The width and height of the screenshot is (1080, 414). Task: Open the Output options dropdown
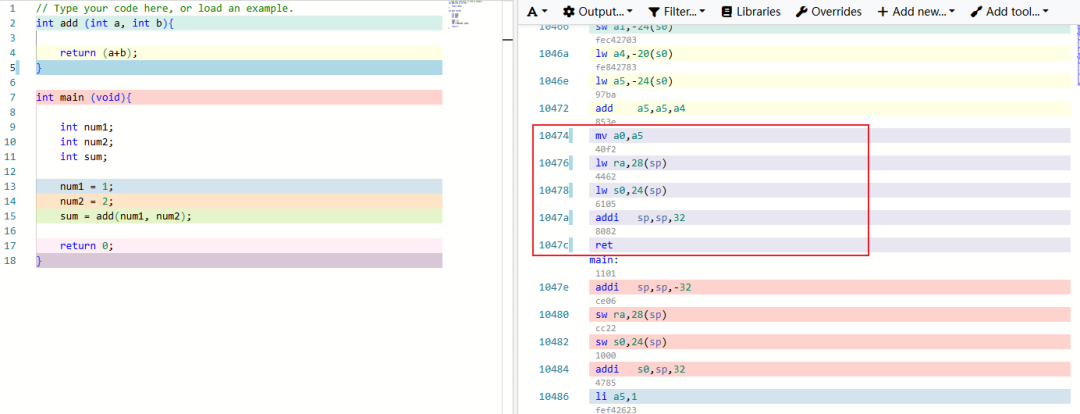coord(598,12)
